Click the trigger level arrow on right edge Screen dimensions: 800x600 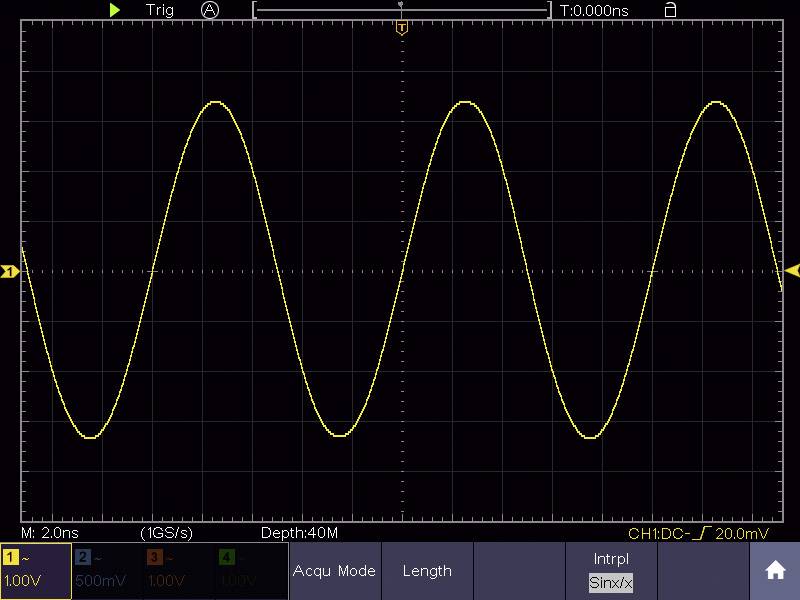791,268
